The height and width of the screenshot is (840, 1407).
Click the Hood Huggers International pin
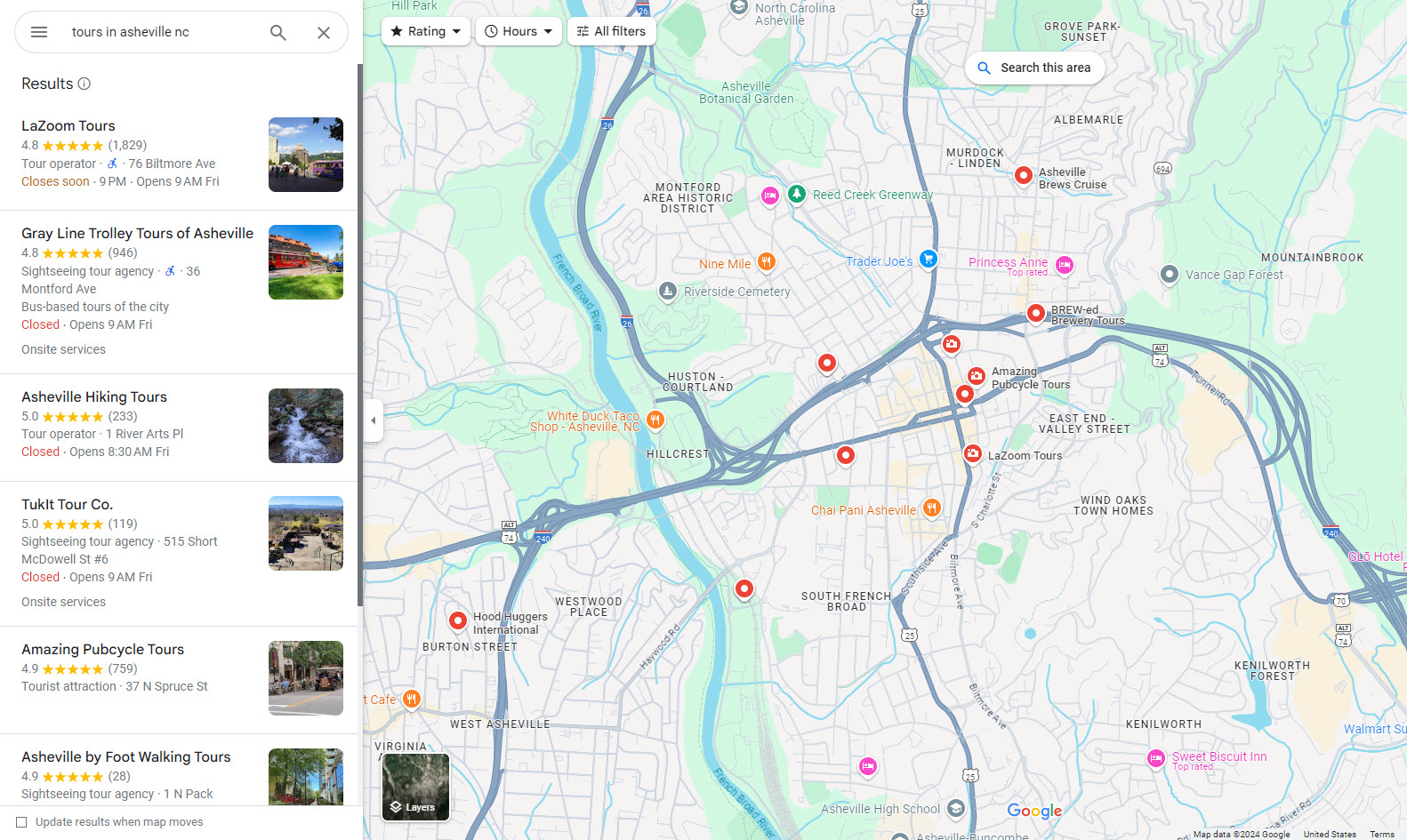click(x=458, y=620)
